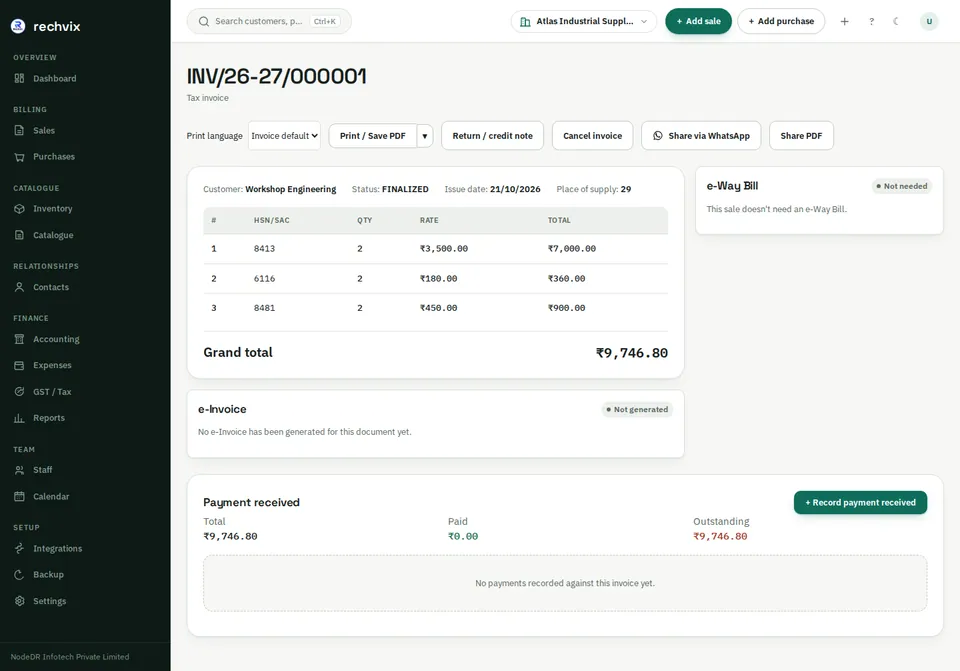
Task: Click the Not generated e-Invoice badge
Action: [x=637, y=410]
